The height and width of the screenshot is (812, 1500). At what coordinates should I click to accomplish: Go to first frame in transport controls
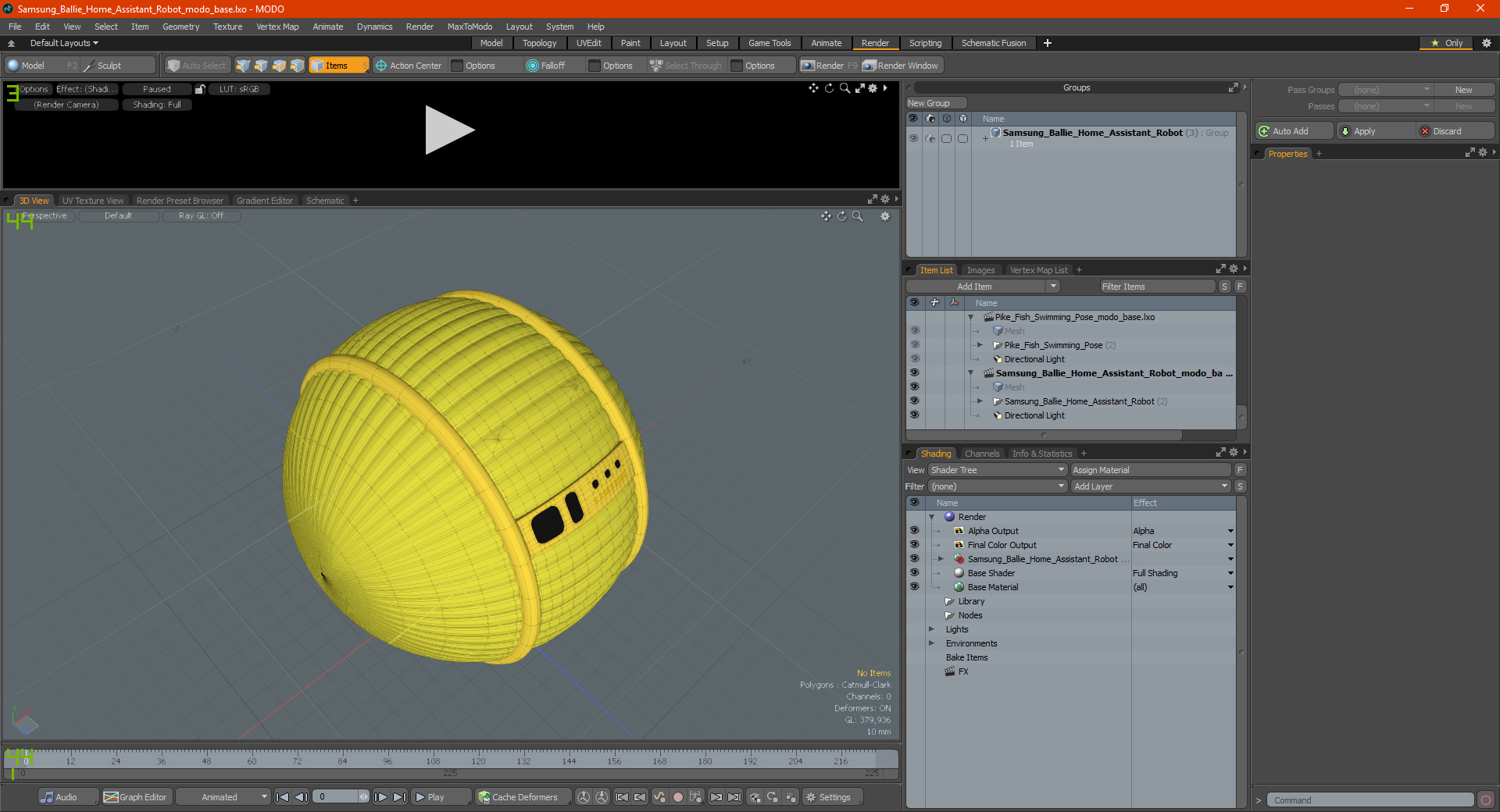coord(283,797)
